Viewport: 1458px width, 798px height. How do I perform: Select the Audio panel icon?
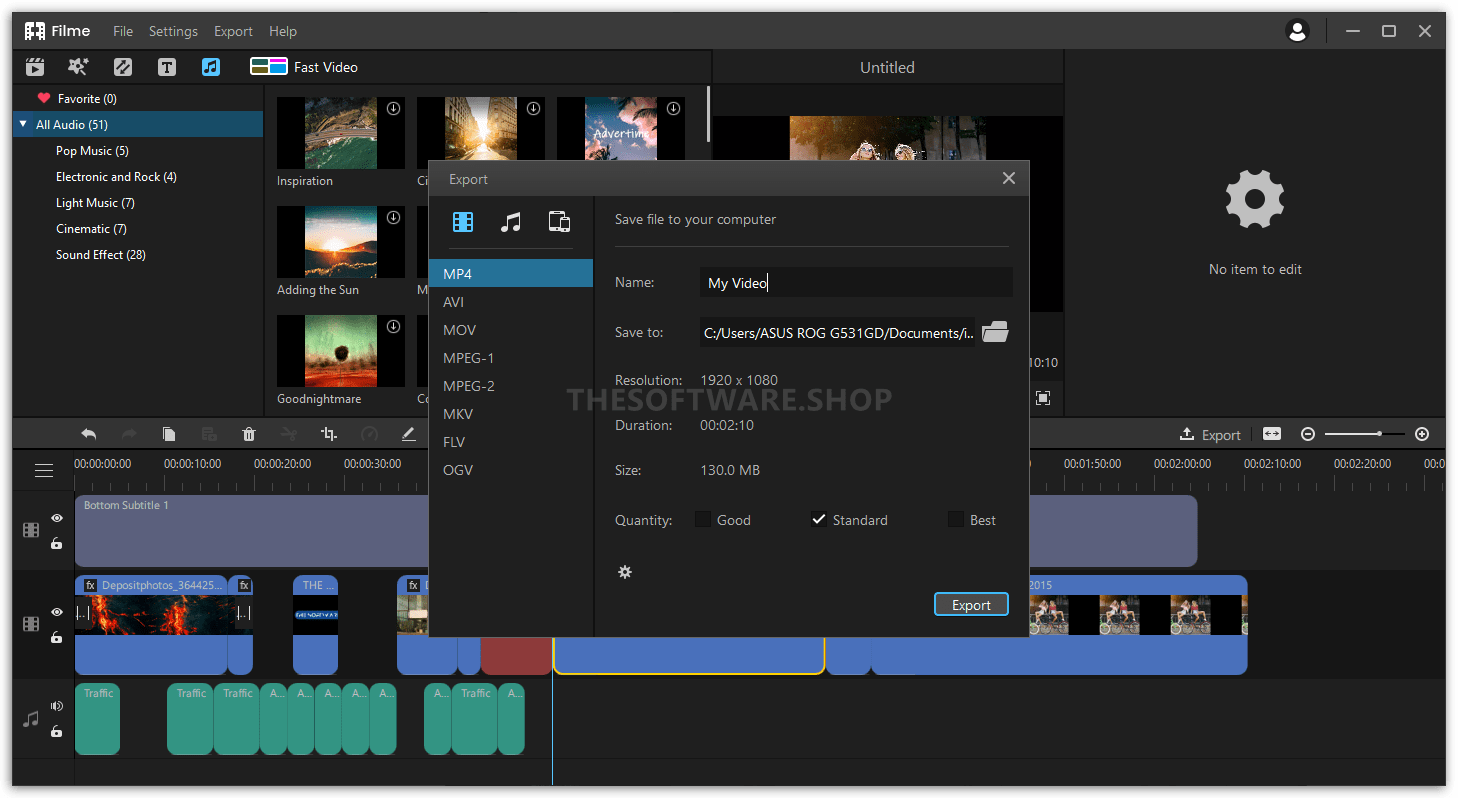(x=210, y=66)
